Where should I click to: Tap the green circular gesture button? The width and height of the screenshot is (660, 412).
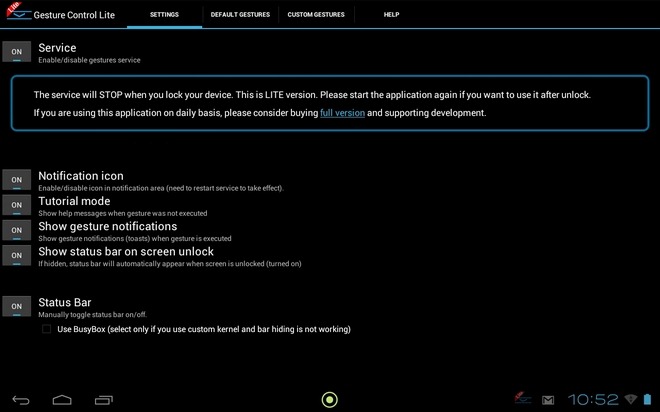coord(330,399)
